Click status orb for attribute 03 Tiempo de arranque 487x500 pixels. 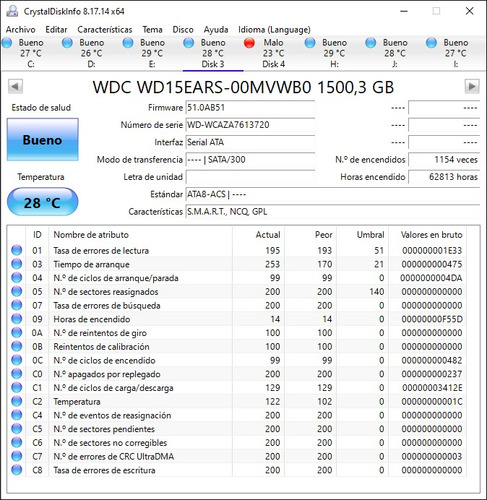pyautogui.click(x=17, y=264)
